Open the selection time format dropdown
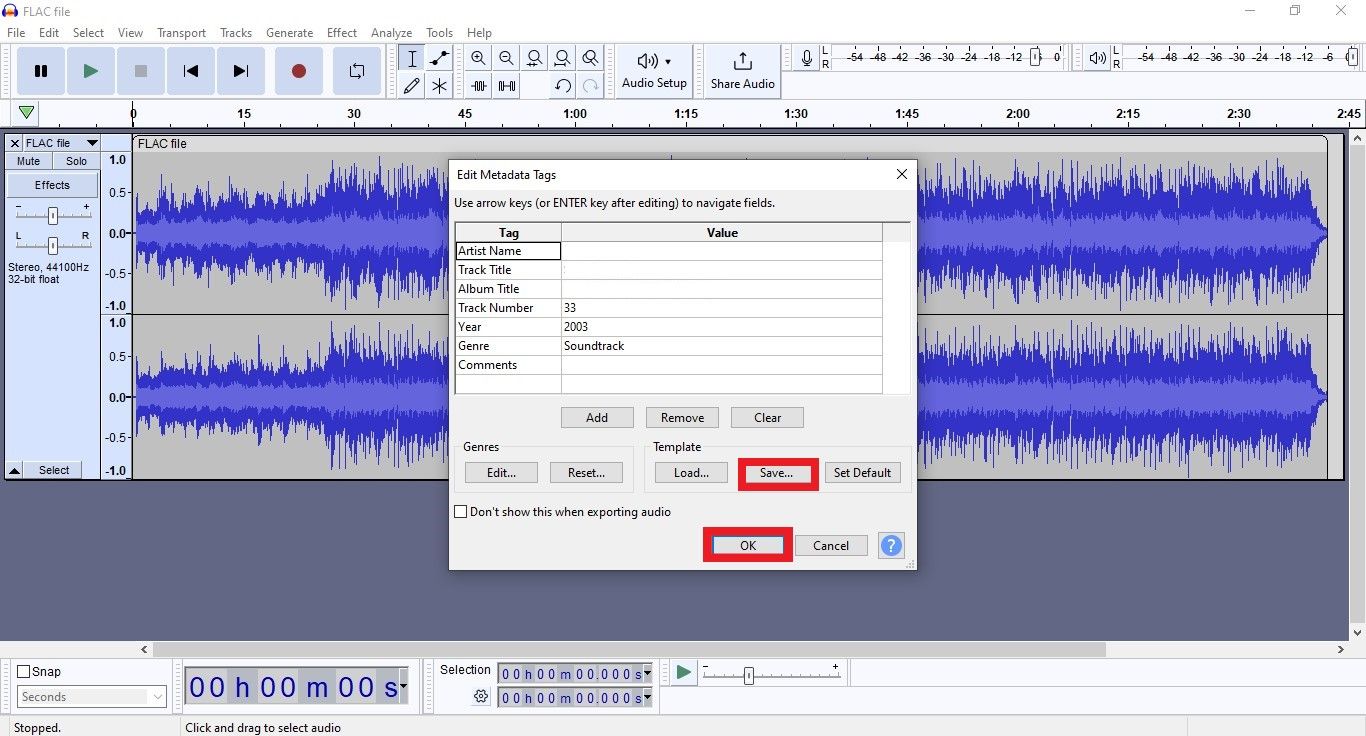1366x736 pixels. (x=646, y=673)
